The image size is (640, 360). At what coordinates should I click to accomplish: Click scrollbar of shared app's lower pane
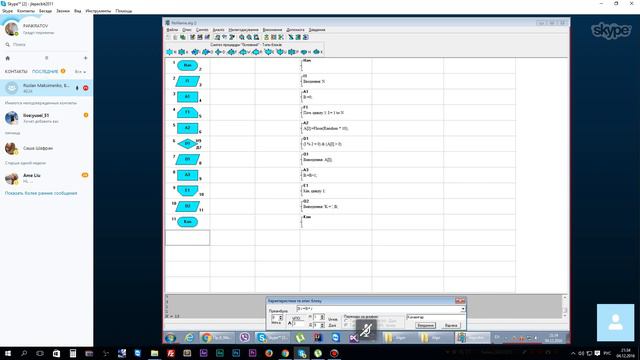(x=565, y=306)
